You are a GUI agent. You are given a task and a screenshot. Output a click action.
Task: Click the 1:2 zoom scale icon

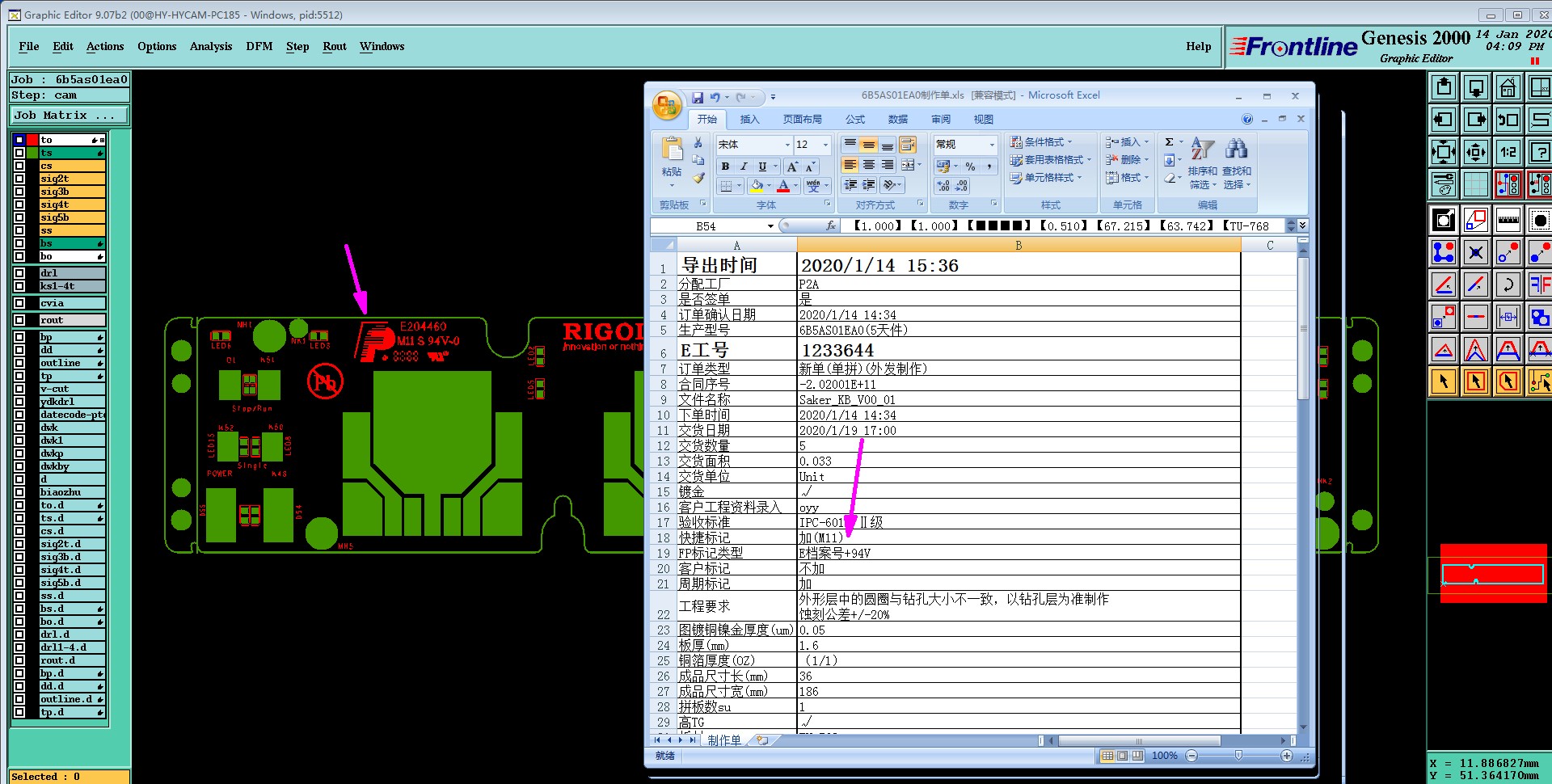click(1508, 152)
